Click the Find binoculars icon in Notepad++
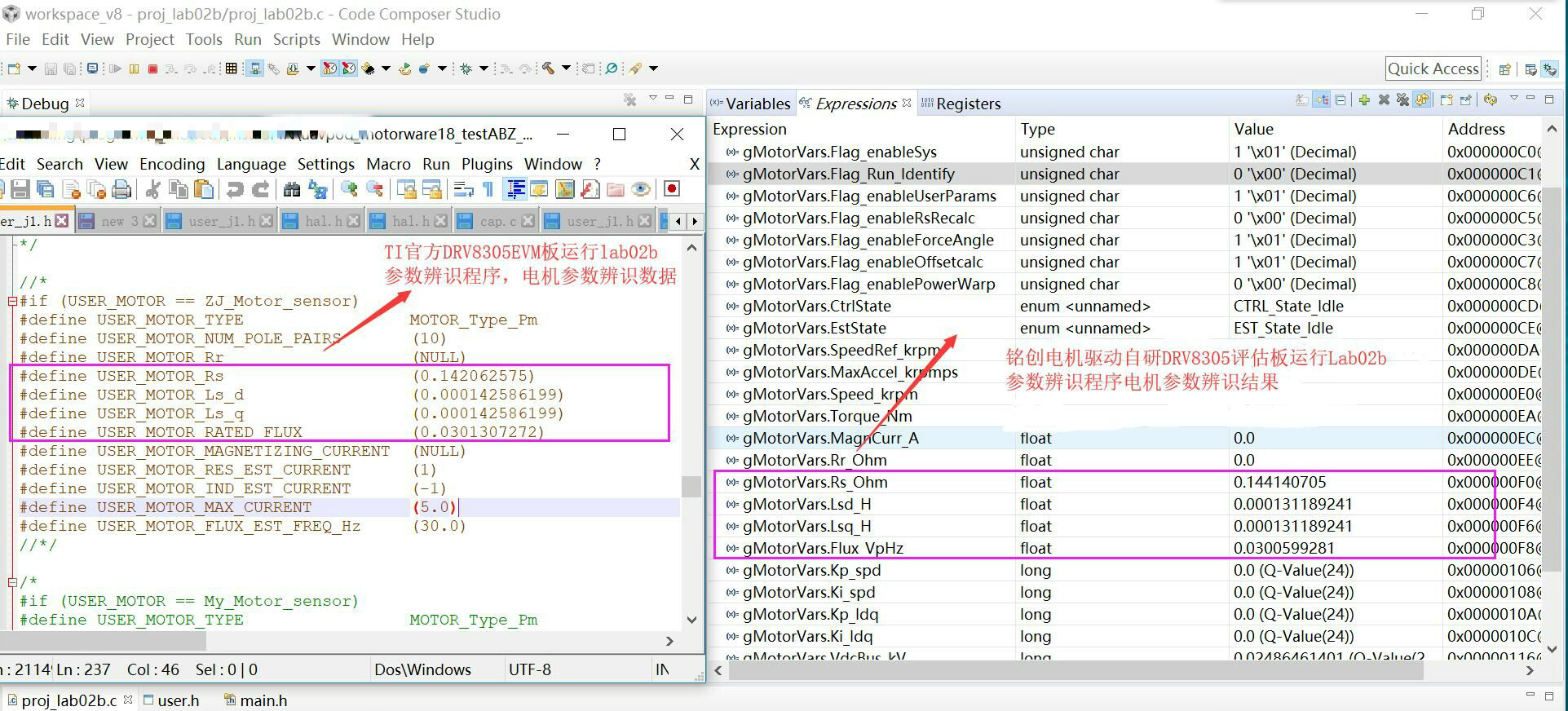The image size is (1568, 711). click(x=292, y=189)
